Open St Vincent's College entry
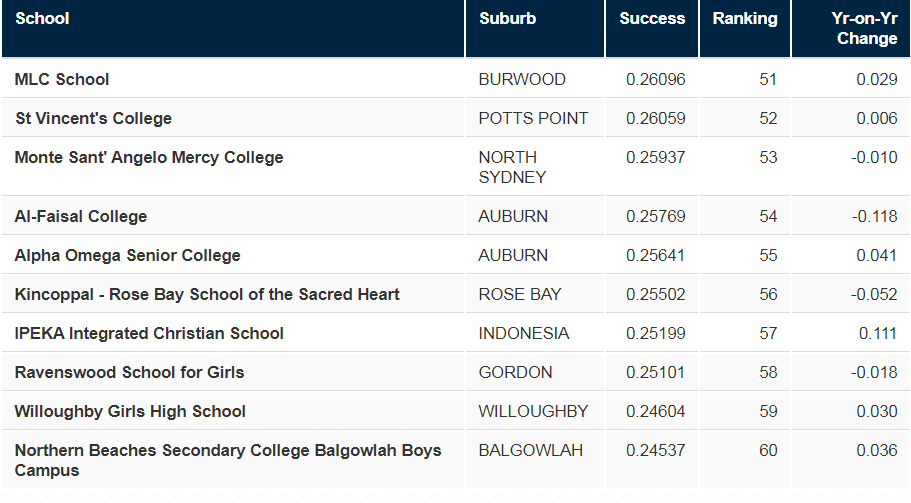The width and height of the screenshot is (911, 503). pyautogui.click(x=93, y=118)
